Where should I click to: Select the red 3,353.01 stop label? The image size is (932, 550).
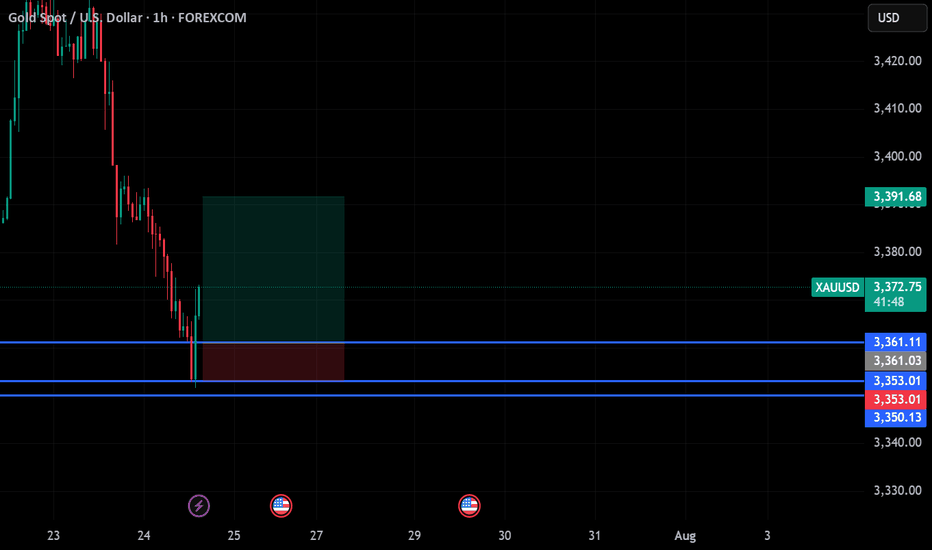(x=895, y=399)
